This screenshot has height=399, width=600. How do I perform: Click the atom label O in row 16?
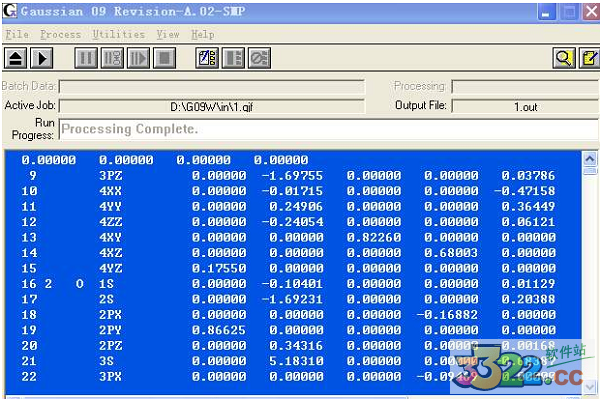79,284
